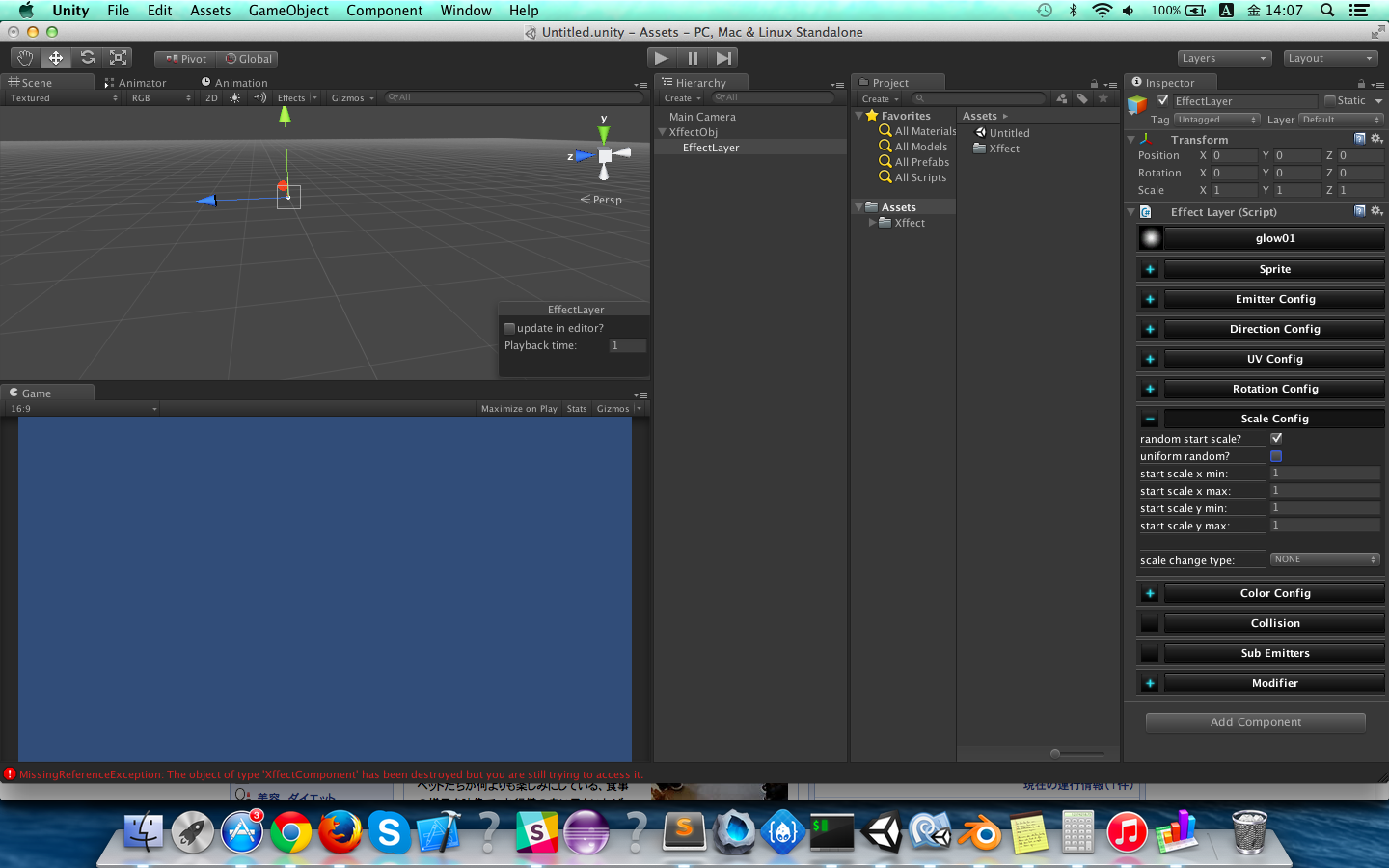Switch to the Animation tab
The image size is (1389, 868).
[x=234, y=83]
